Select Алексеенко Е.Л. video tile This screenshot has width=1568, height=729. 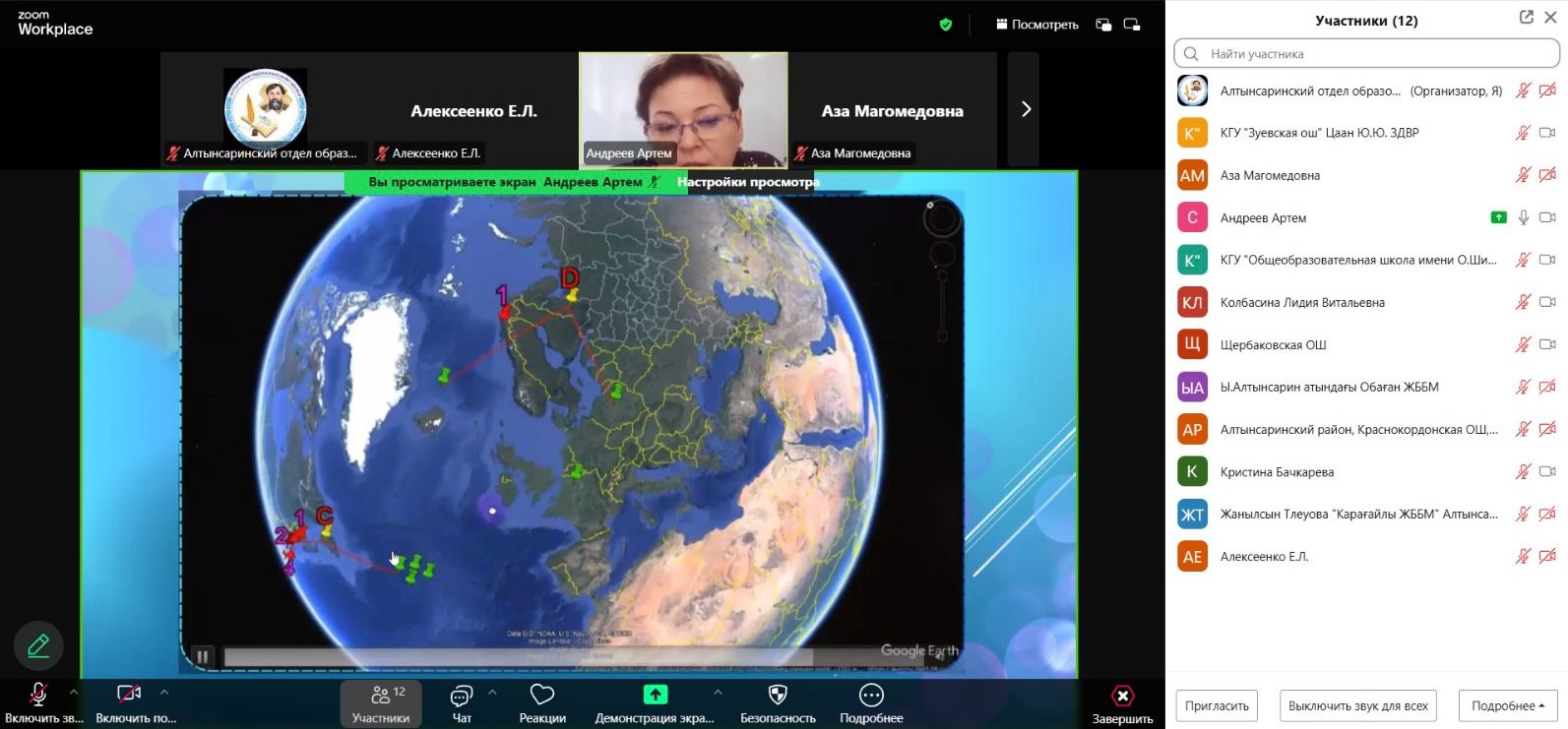pos(473,109)
